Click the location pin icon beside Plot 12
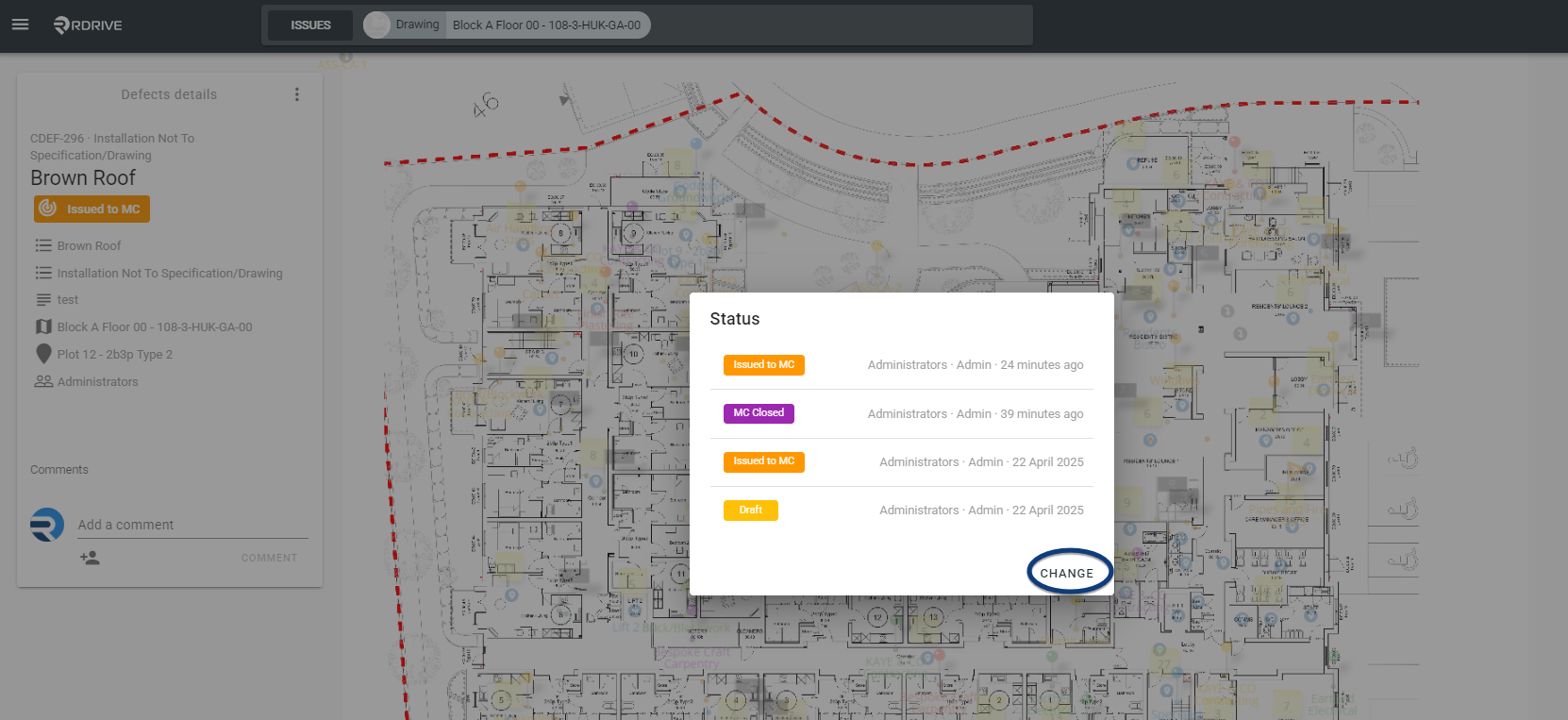The height and width of the screenshot is (720, 1568). tap(43, 354)
